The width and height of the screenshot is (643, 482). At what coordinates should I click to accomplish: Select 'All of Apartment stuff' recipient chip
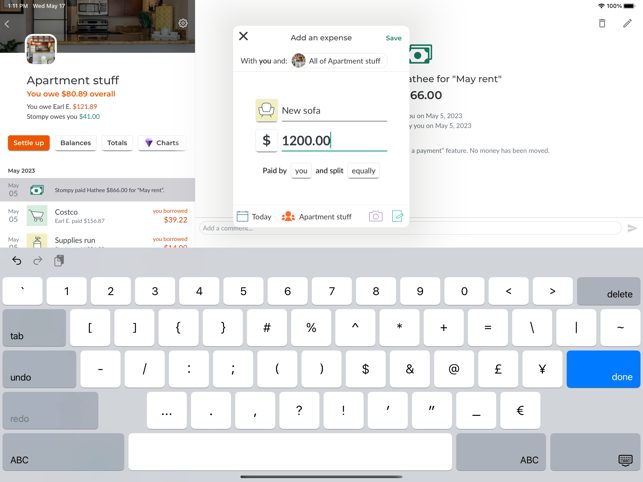[x=340, y=61]
